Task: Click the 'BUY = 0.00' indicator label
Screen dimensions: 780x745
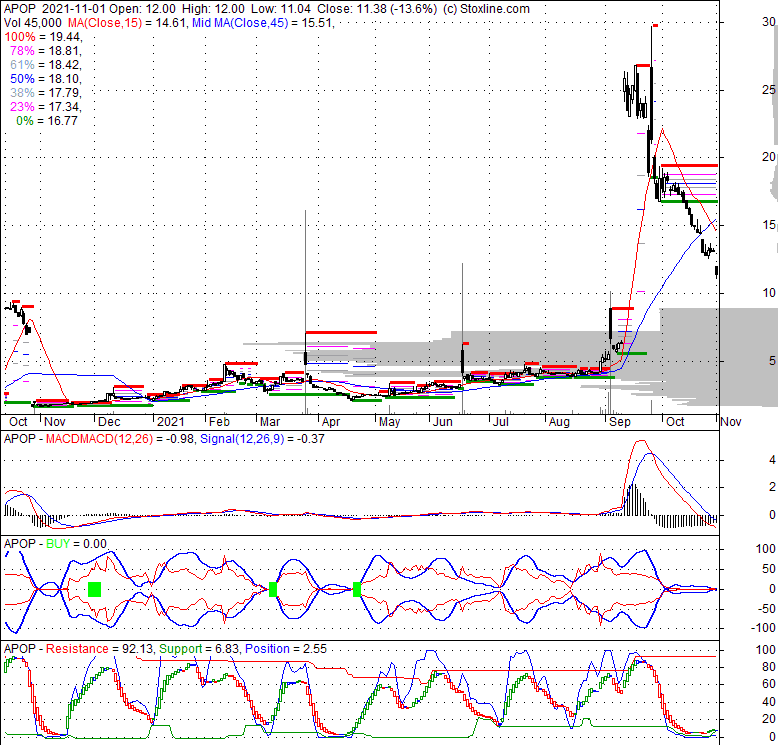Action: 76,544
